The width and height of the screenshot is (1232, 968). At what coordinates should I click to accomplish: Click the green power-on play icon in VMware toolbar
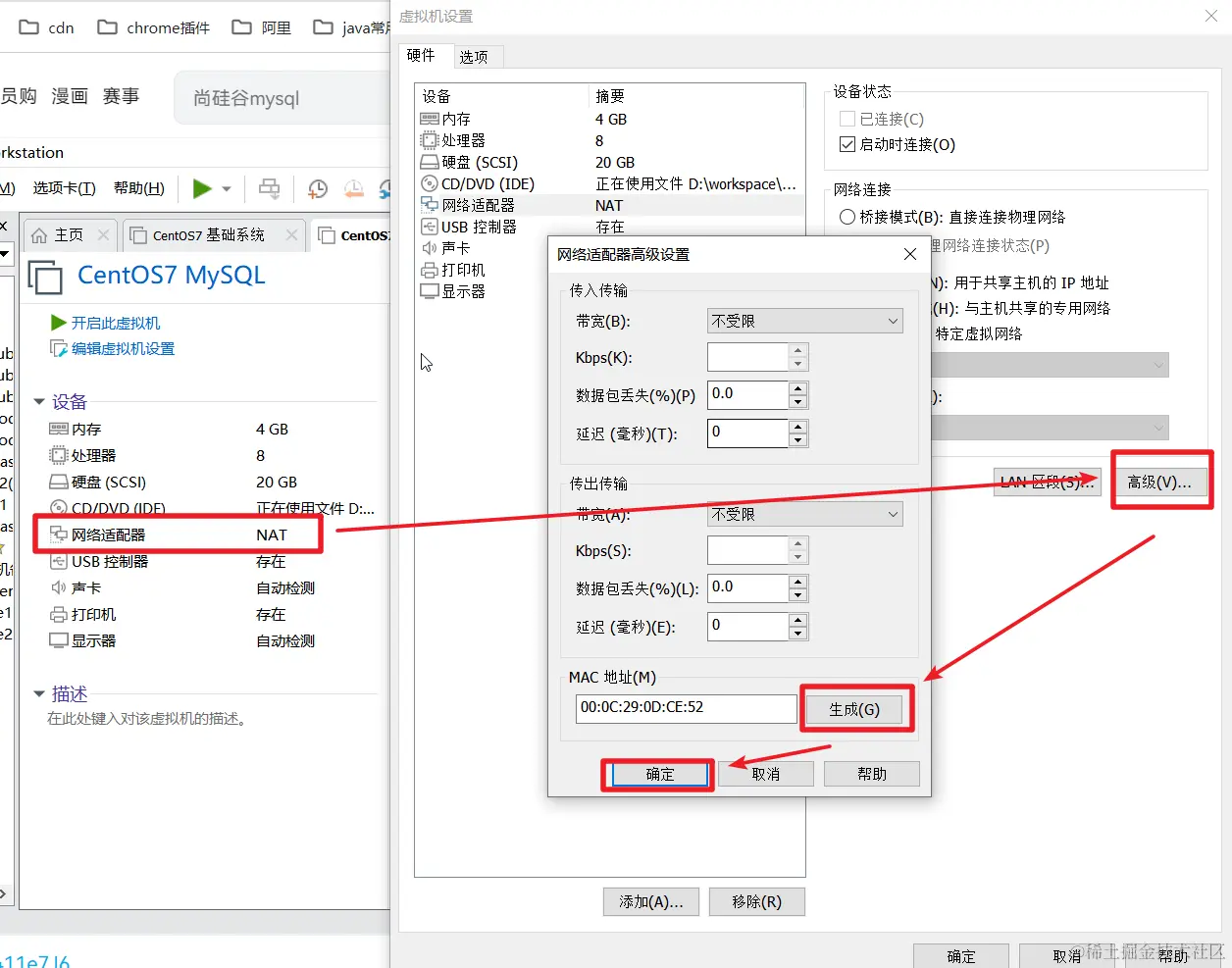coord(202,188)
